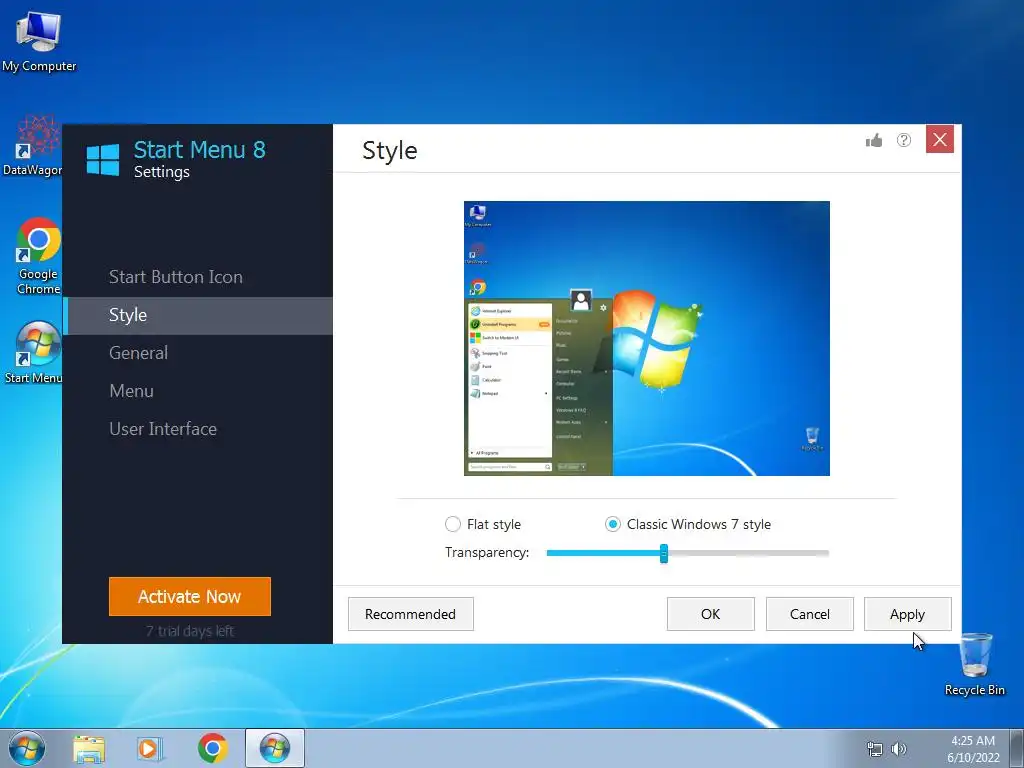The image size is (1024, 768).
Task: Select the Recycle Bin desktop icon
Action: coord(975,665)
